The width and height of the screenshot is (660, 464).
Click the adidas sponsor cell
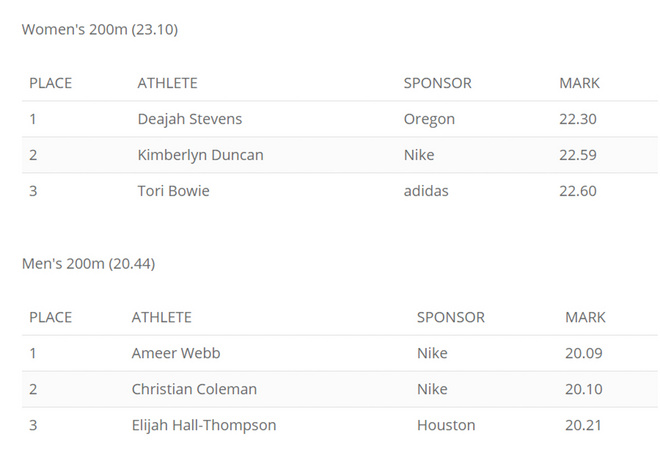coord(426,191)
